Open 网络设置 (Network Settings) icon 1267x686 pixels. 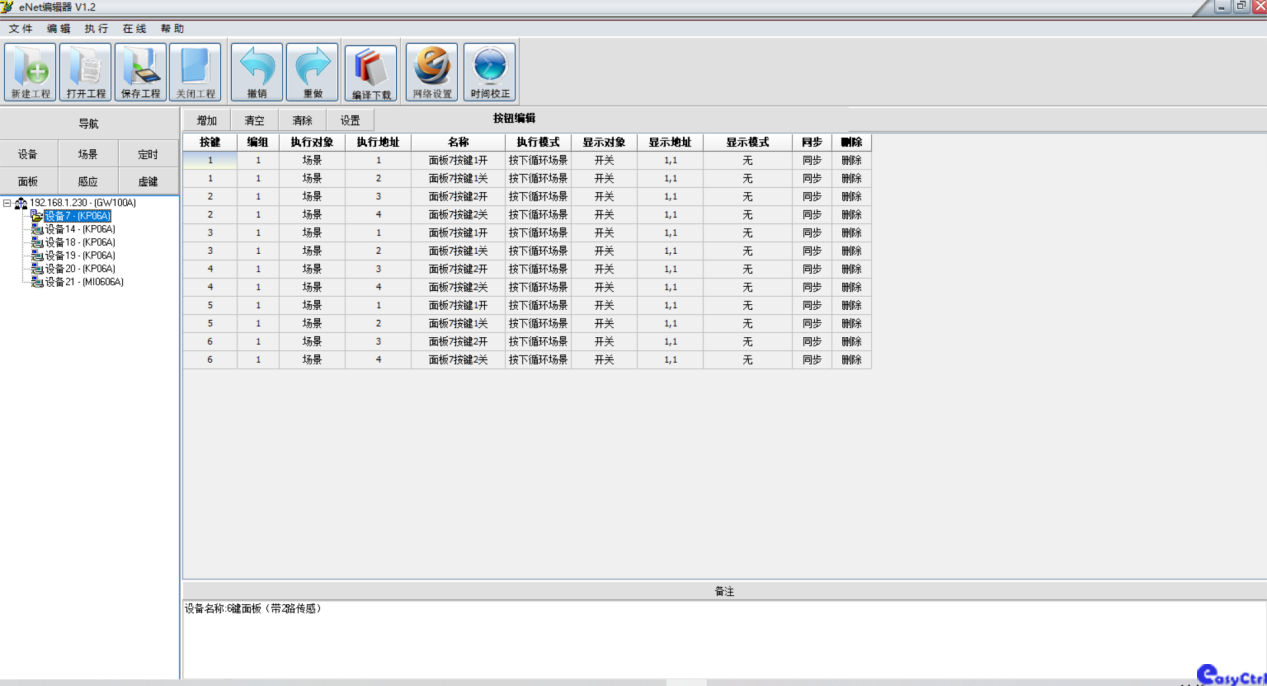(432, 72)
